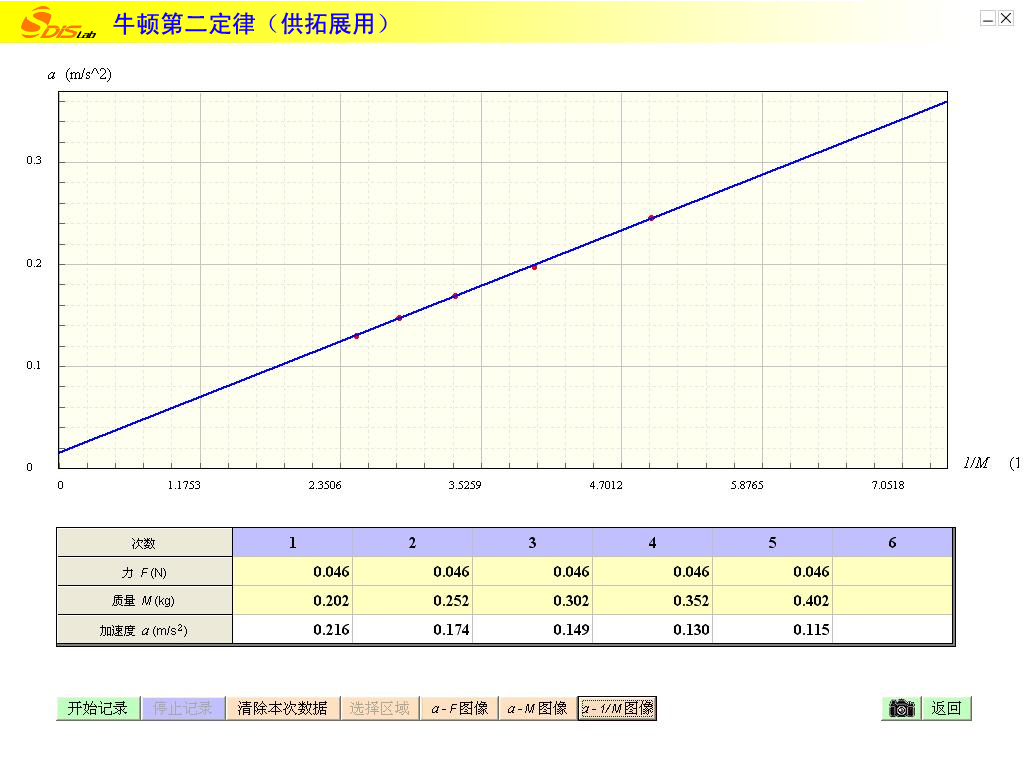The height and width of the screenshot is (768, 1024).
Task: Click the rightmost data point on the graph
Action: coord(651,218)
